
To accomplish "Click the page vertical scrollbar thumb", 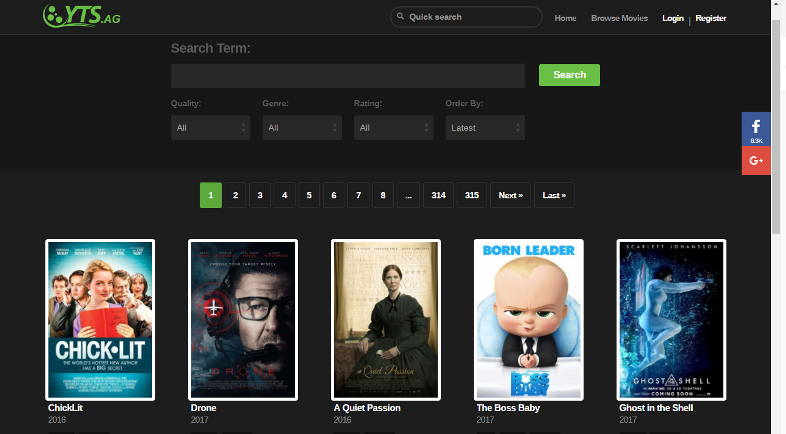I will pos(775,125).
